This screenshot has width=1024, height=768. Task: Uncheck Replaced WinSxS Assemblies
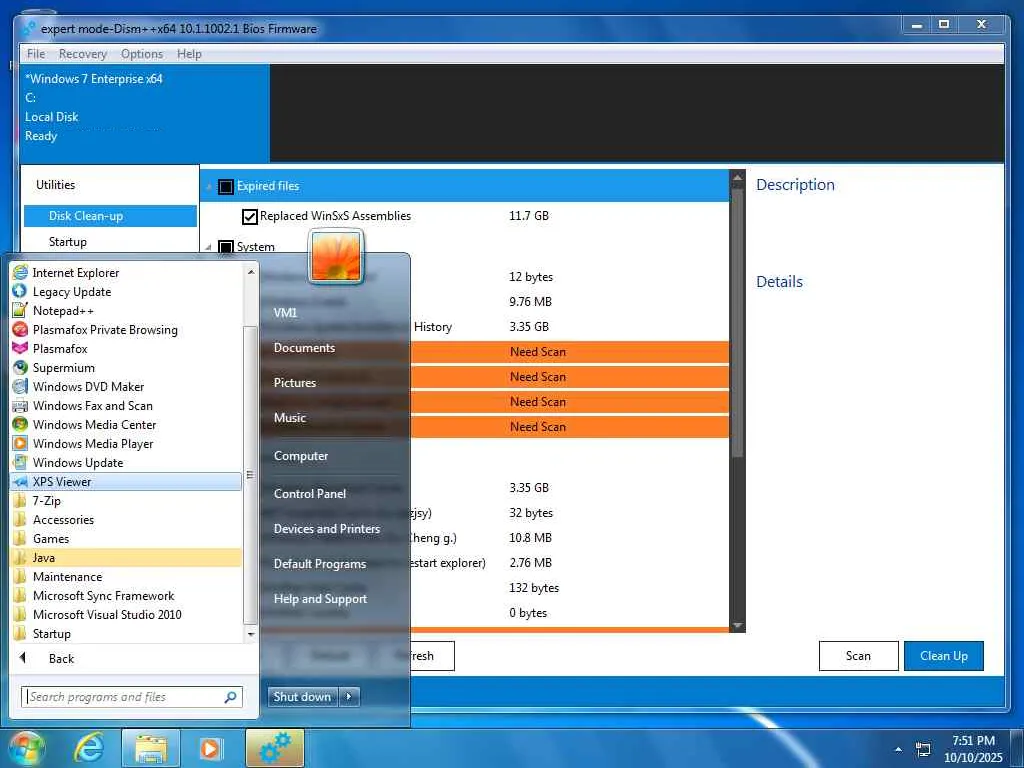(x=249, y=216)
